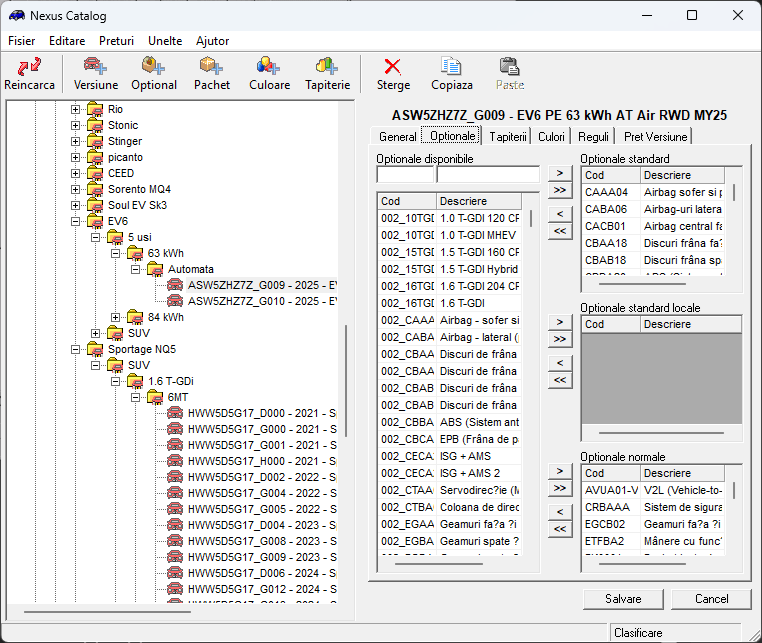
Task: Click the Reincarca reload icon
Action: pyautogui.click(x=29, y=66)
